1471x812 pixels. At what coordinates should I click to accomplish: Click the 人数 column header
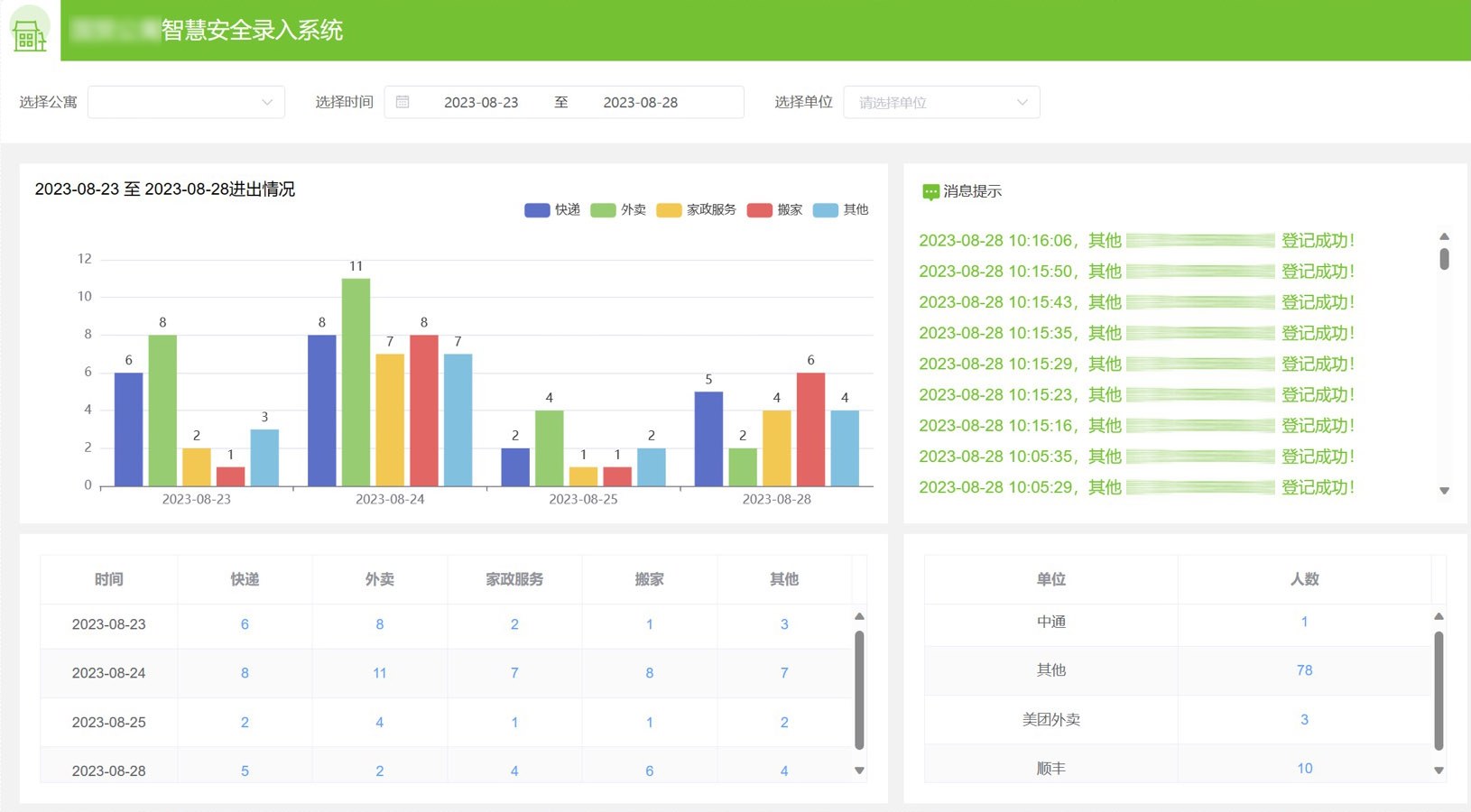click(x=1304, y=579)
